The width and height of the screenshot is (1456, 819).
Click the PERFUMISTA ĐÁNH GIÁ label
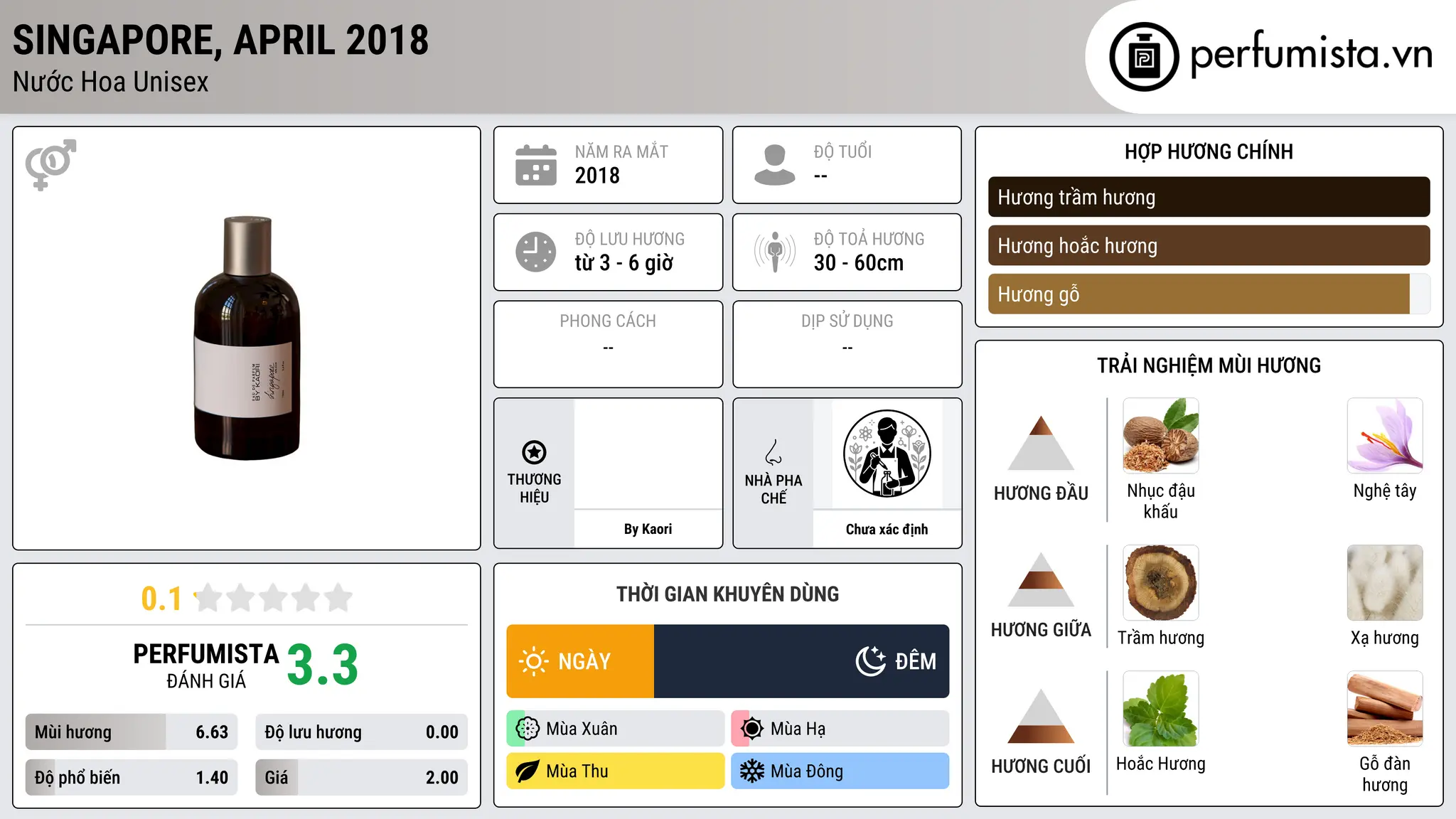pyautogui.click(x=206, y=665)
